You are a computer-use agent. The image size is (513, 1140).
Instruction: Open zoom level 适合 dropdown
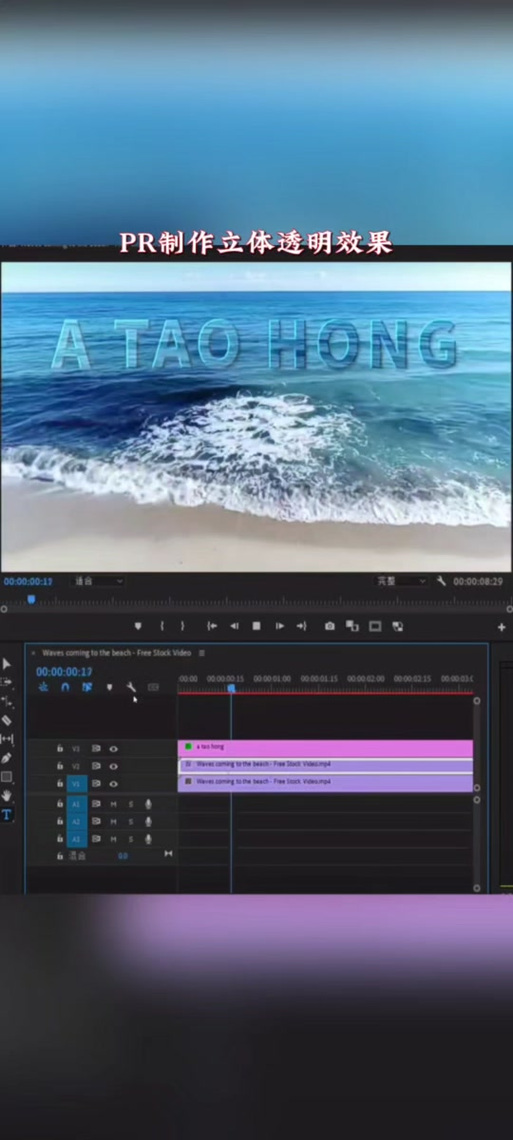[99, 581]
